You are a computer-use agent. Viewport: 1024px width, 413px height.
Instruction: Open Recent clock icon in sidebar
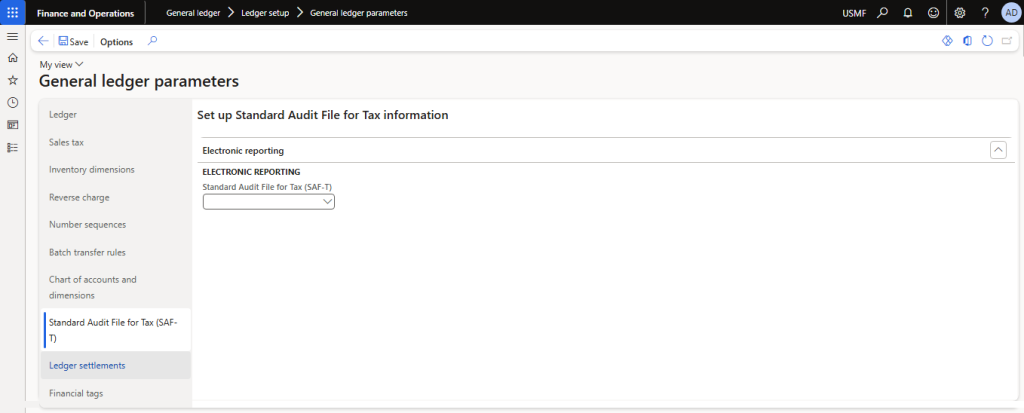13,102
